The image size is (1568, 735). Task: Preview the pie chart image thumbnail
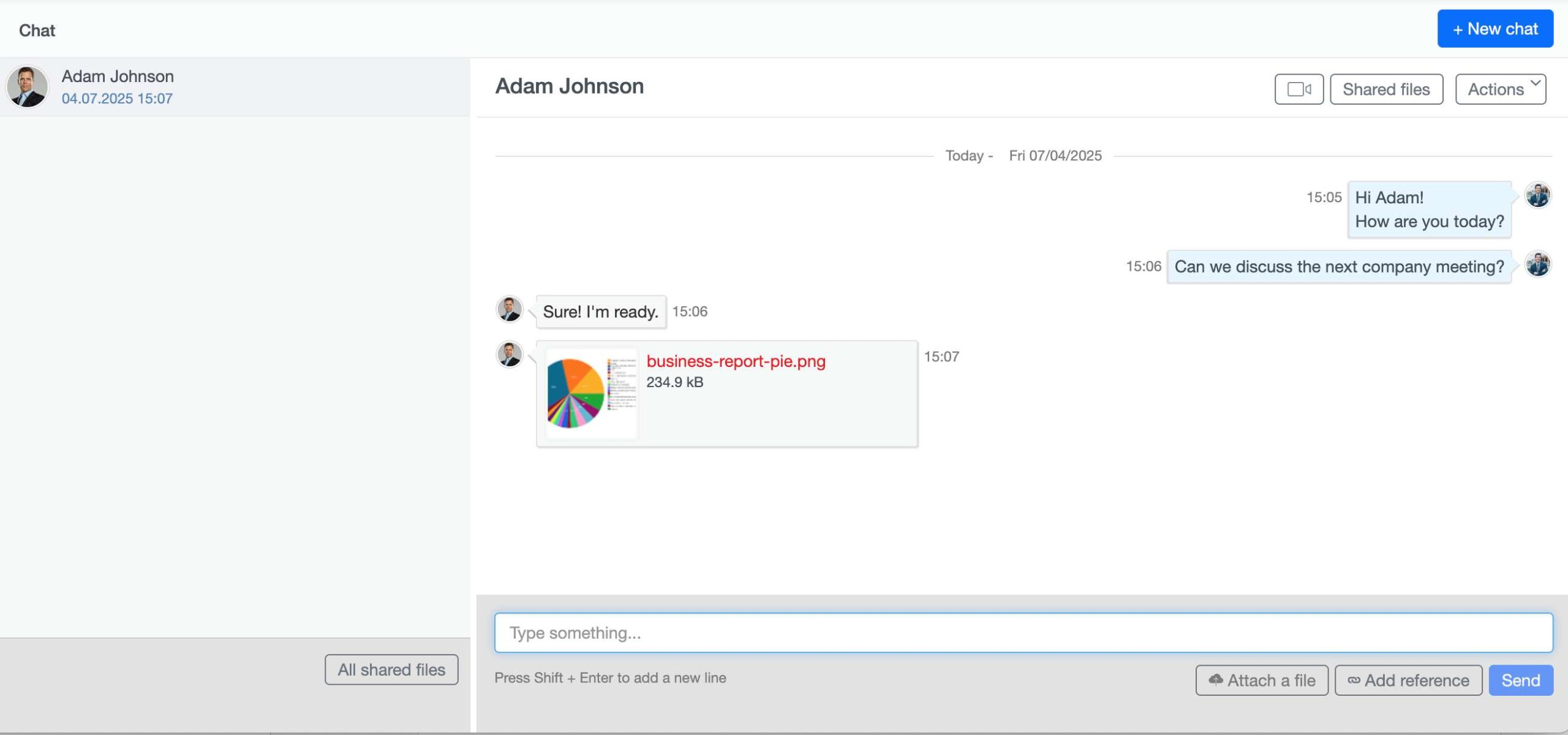coord(591,393)
